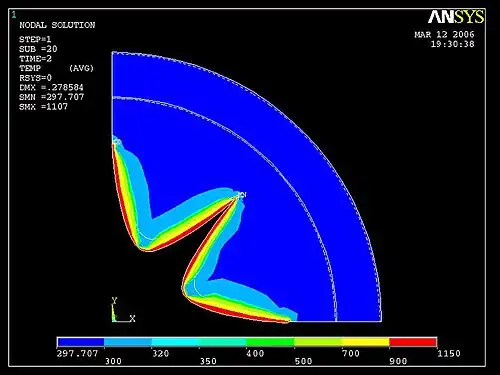Click the SMN =297.707 label
500x375 pixels.
pos(52,97)
